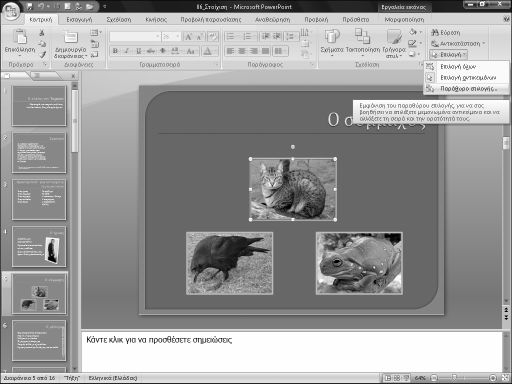Viewport: 512px width, 384px height.
Task: Click the Cut scissors icon
Action: pyautogui.click(x=42, y=32)
